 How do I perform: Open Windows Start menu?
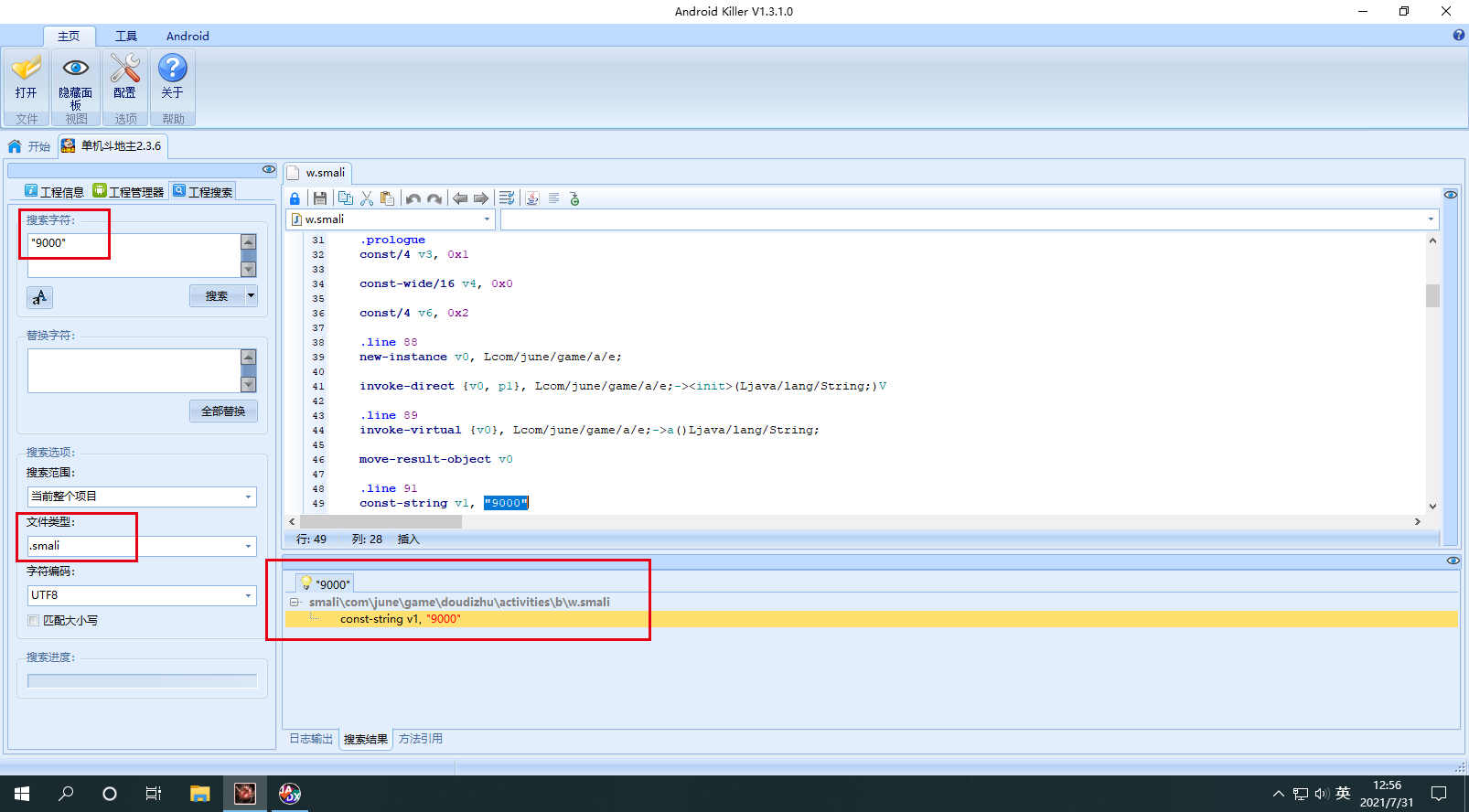pyautogui.click(x=22, y=794)
